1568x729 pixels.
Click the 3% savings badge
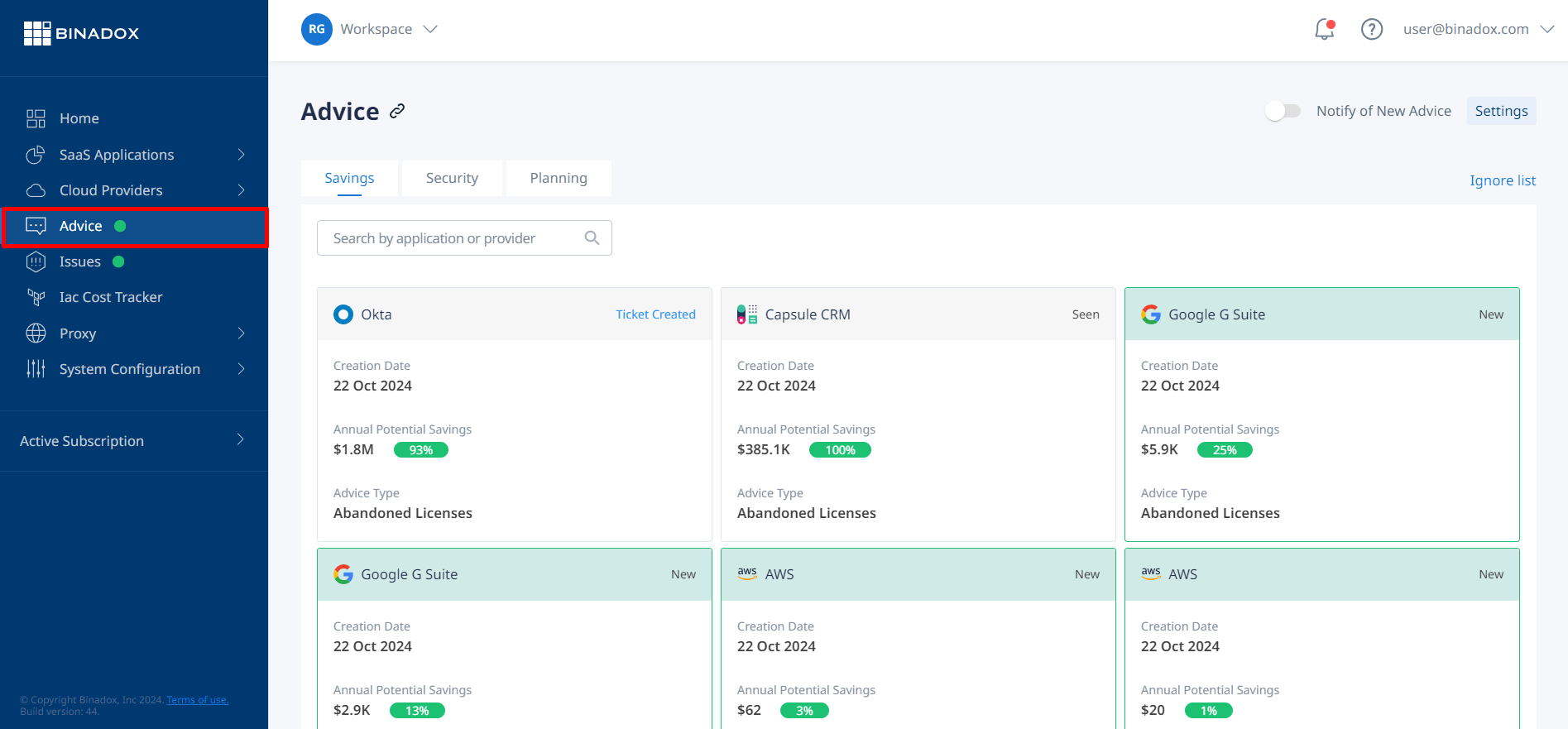click(804, 711)
